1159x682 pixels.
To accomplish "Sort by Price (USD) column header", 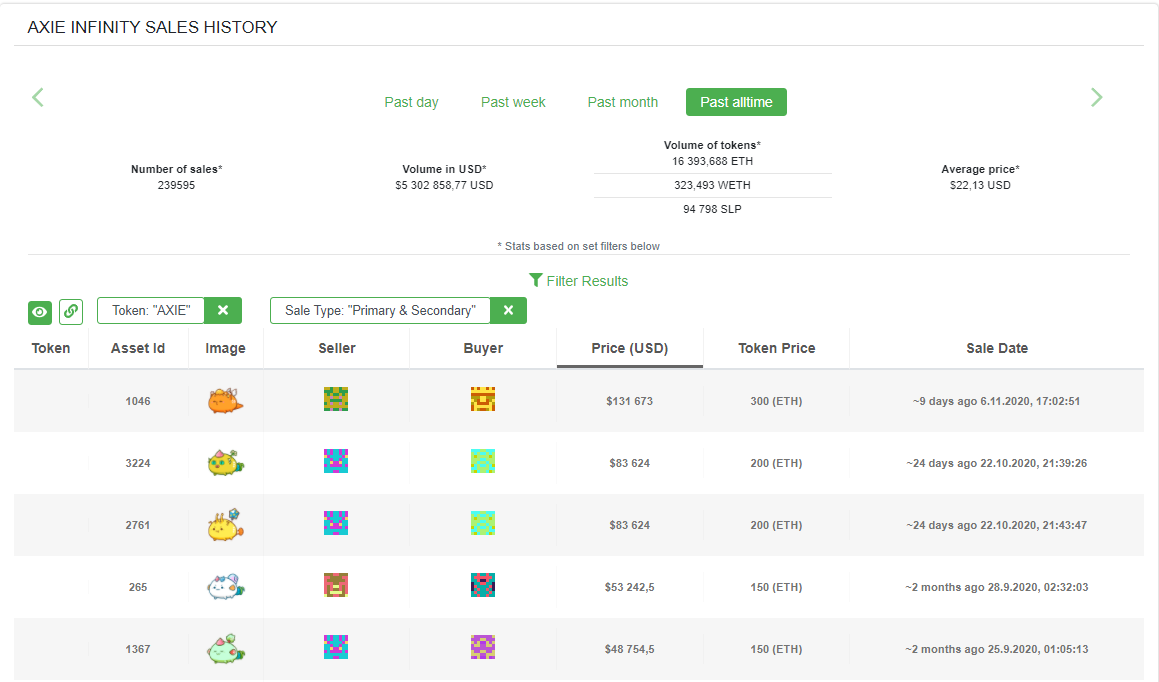I will tap(630, 348).
